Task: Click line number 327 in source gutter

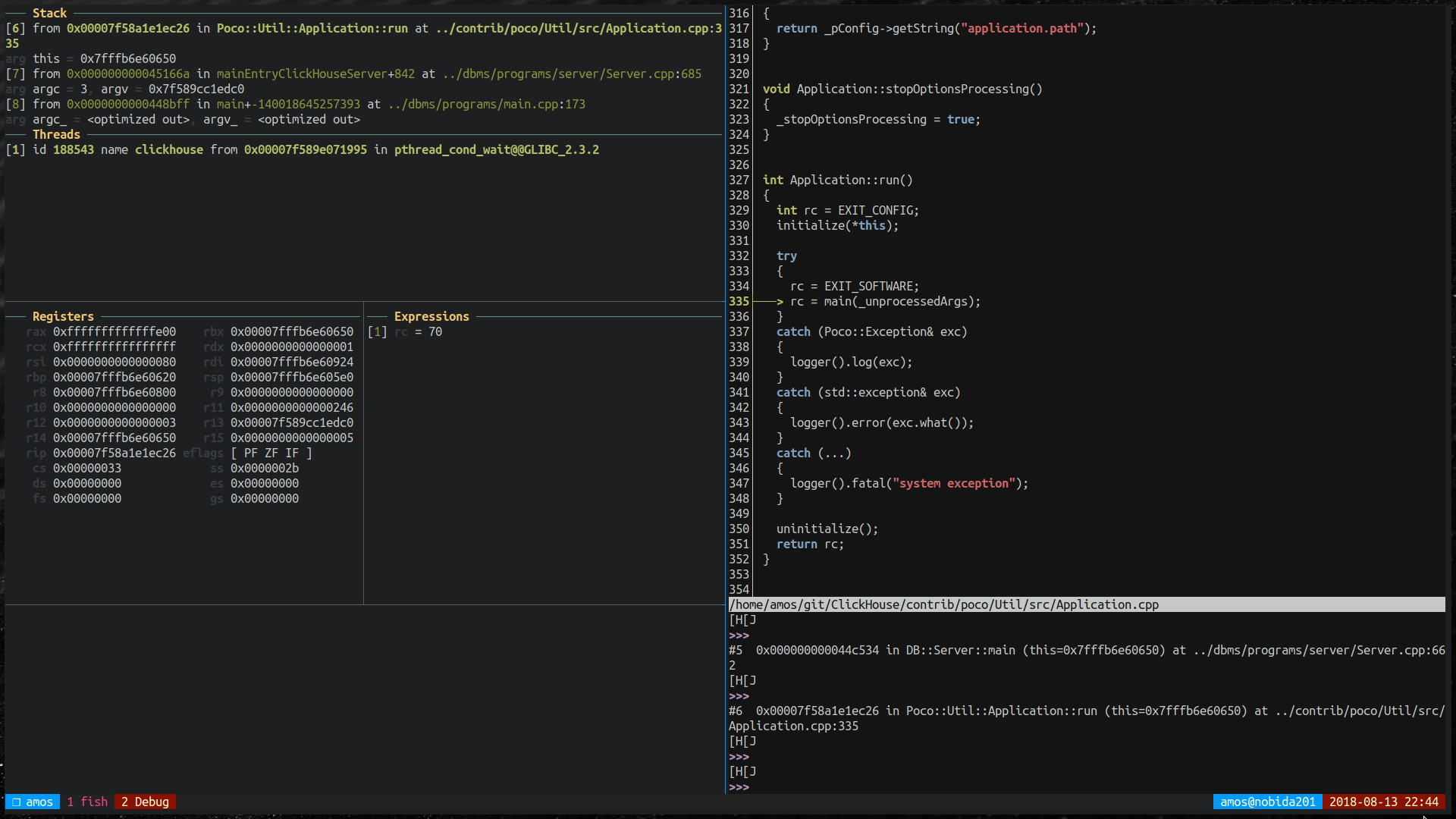Action: (739, 180)
